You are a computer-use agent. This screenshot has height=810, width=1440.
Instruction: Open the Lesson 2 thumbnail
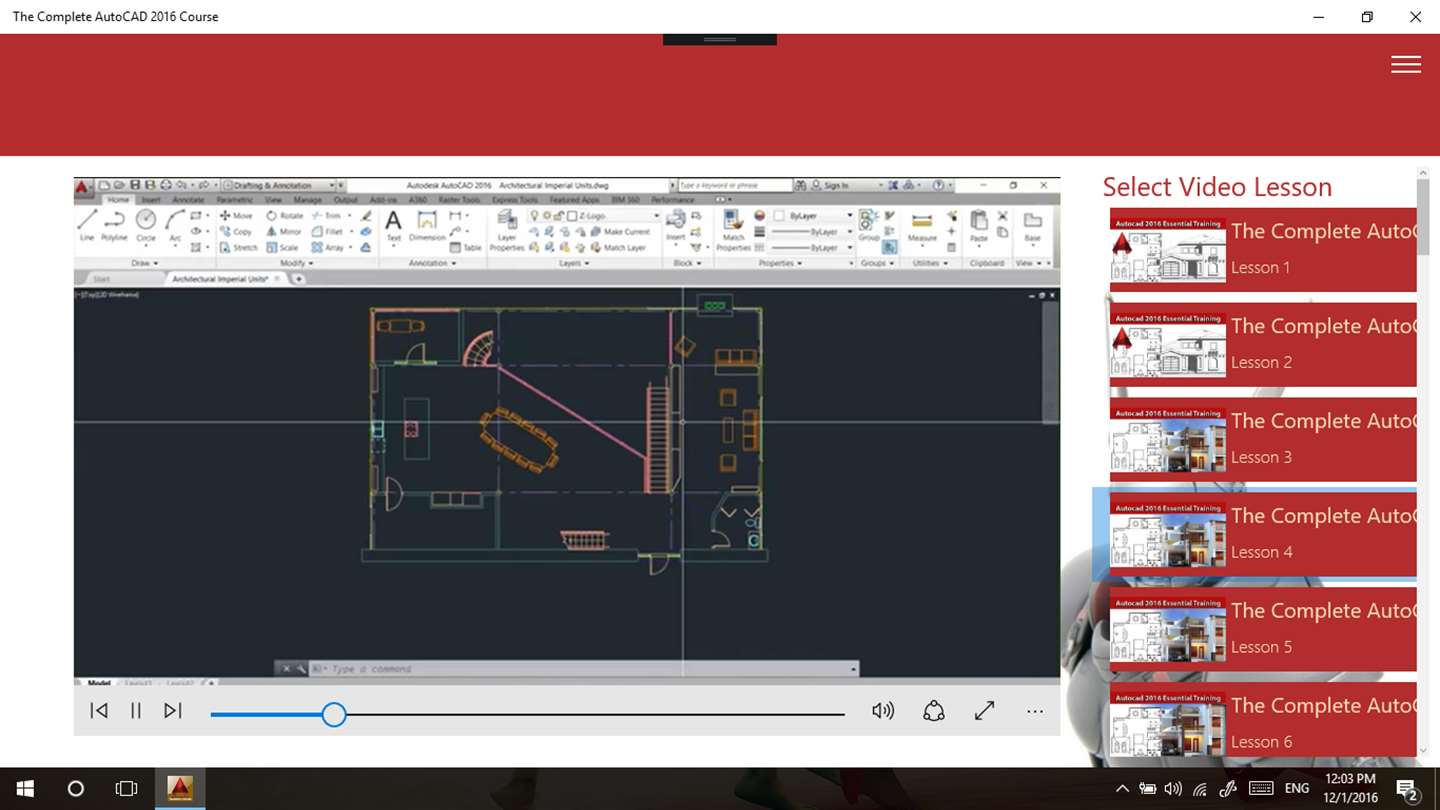(x=1168, y=345)
